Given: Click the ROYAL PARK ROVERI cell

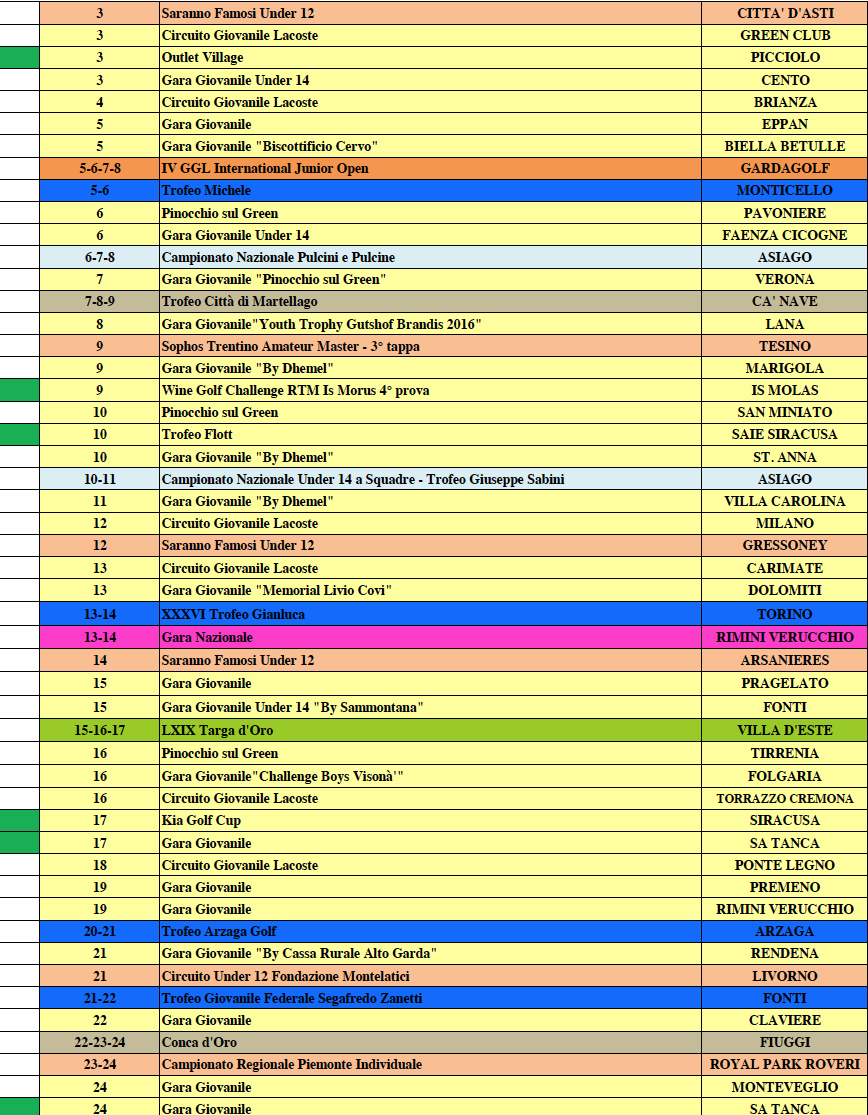Looking at the screenshot, I should tap(784, 1064).
